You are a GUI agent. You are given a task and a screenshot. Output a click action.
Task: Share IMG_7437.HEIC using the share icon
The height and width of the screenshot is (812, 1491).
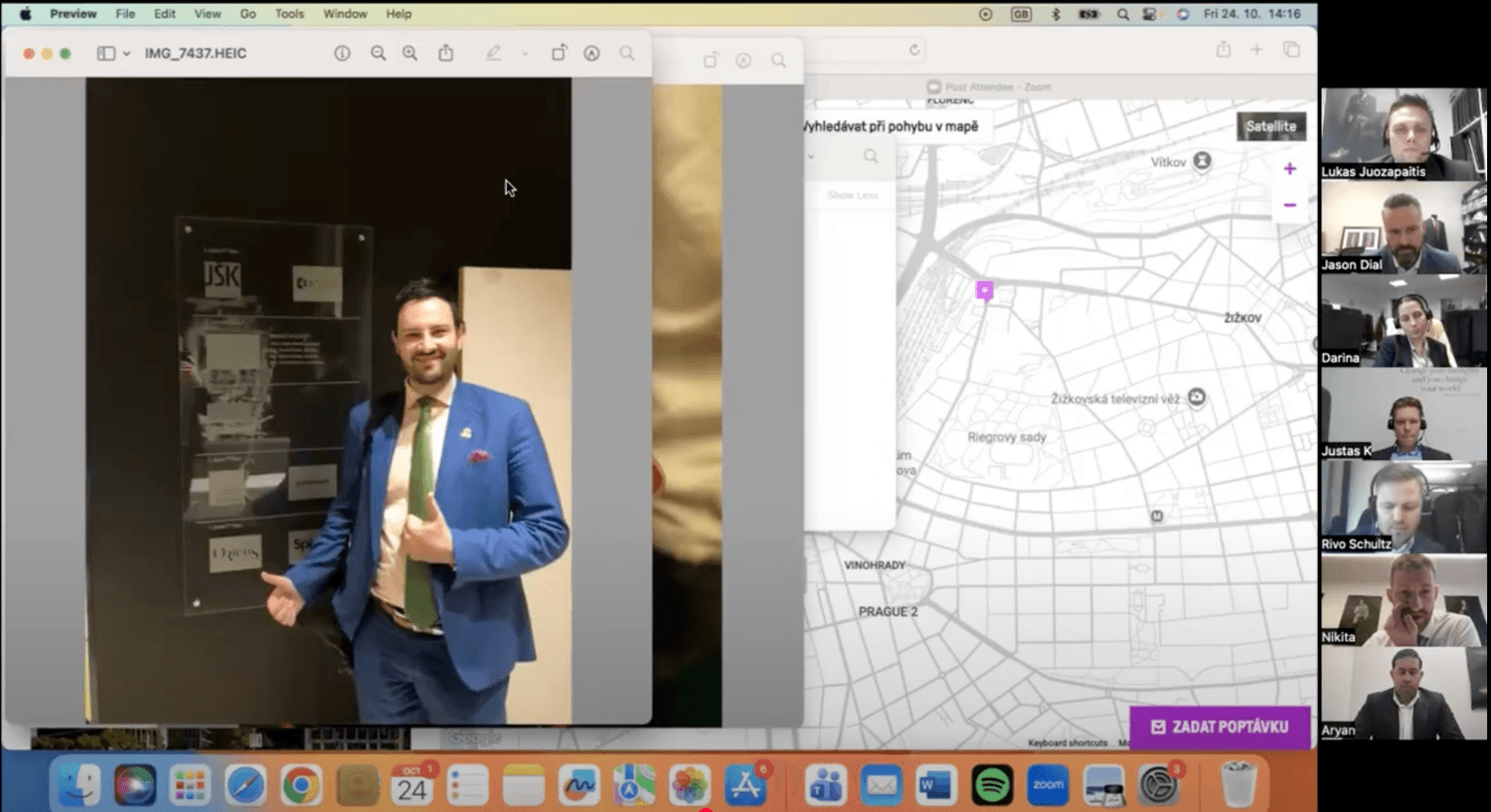tap(446, 54)
